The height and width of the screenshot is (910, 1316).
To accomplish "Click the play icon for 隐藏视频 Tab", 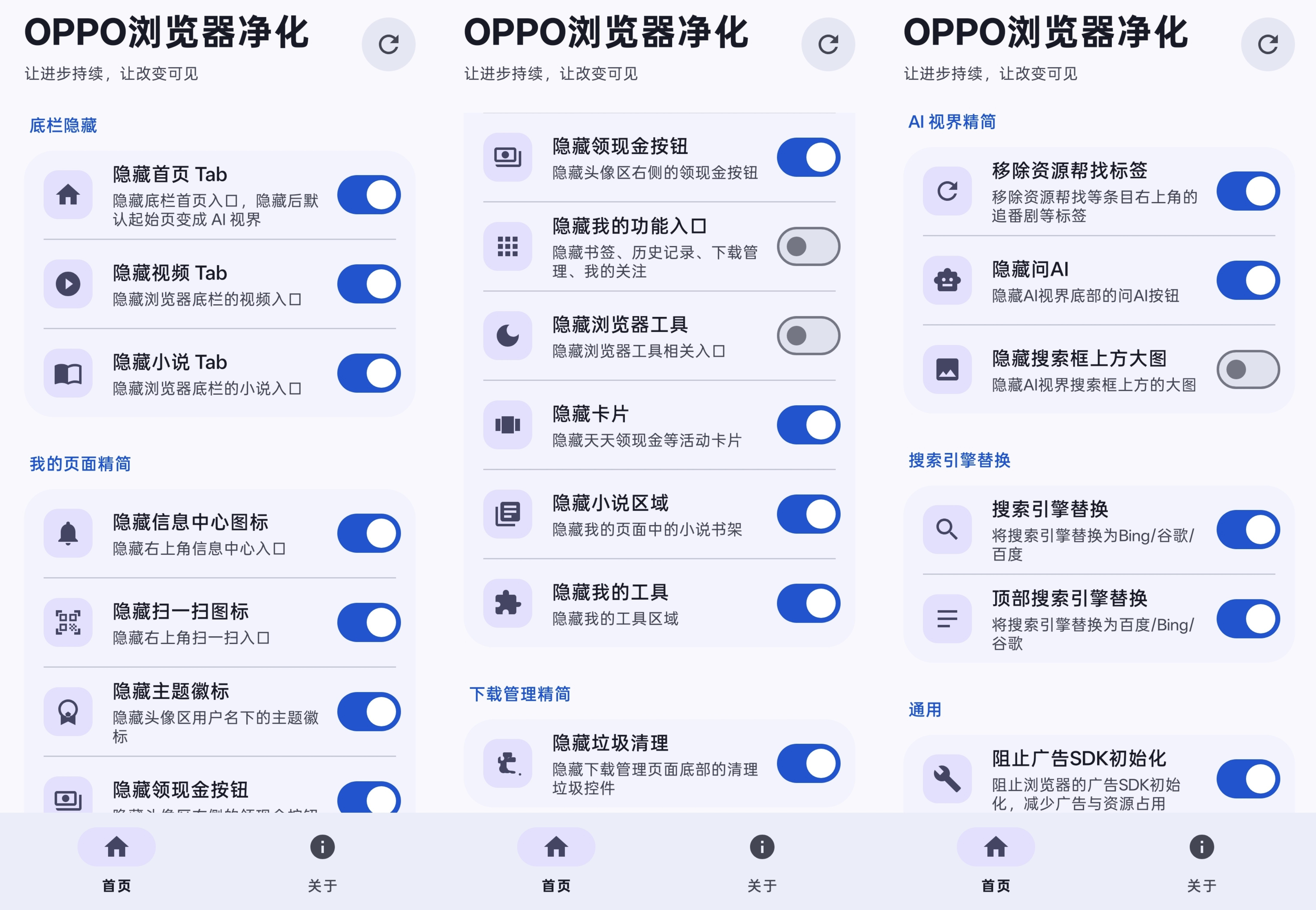I will 68,284.
